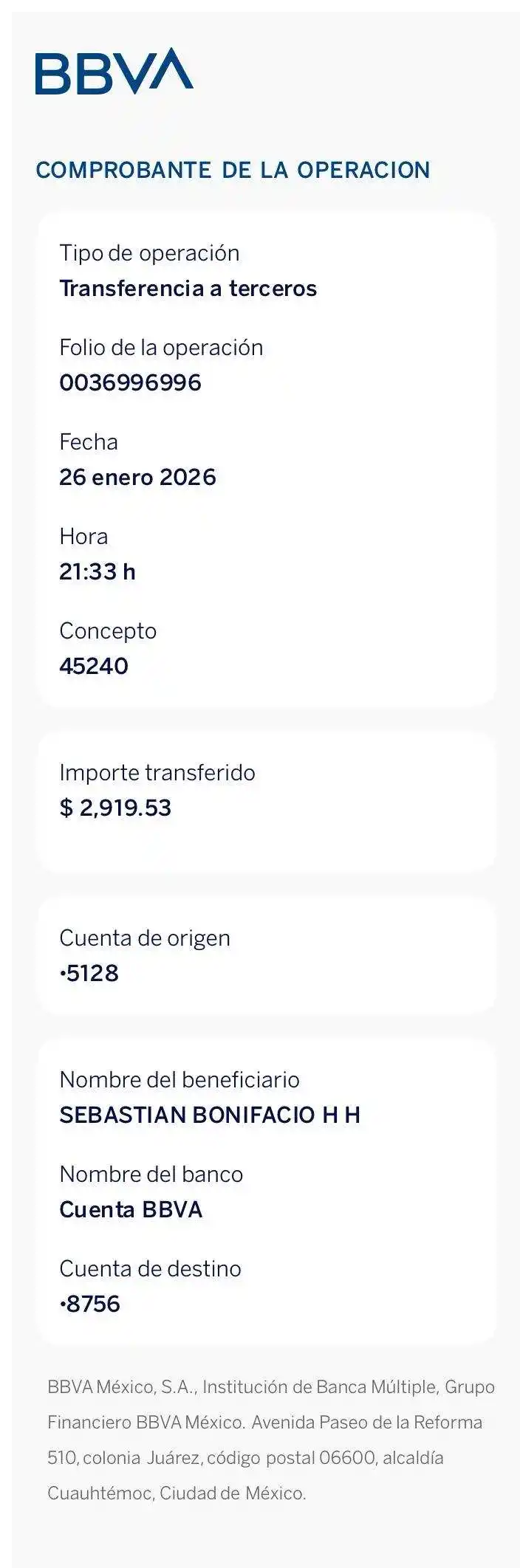Click the Cuenta de destino label
Image resolution: width=520 pixels, height=1568 pixels.
(150, 1269)
